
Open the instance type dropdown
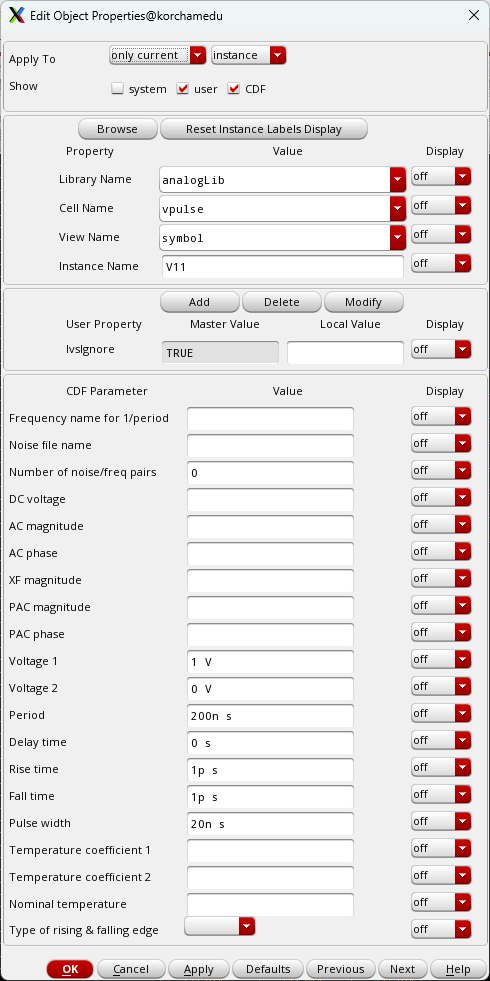click(x=249, y=55)
